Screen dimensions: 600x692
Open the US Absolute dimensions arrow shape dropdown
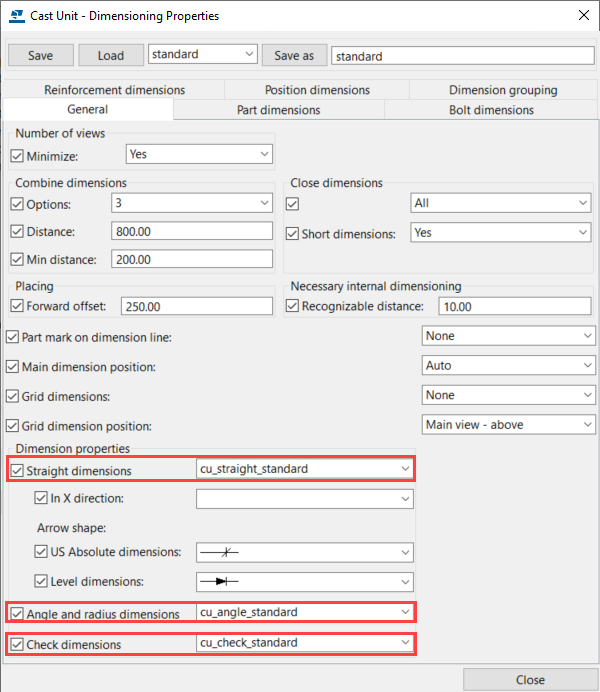point(304,552)
